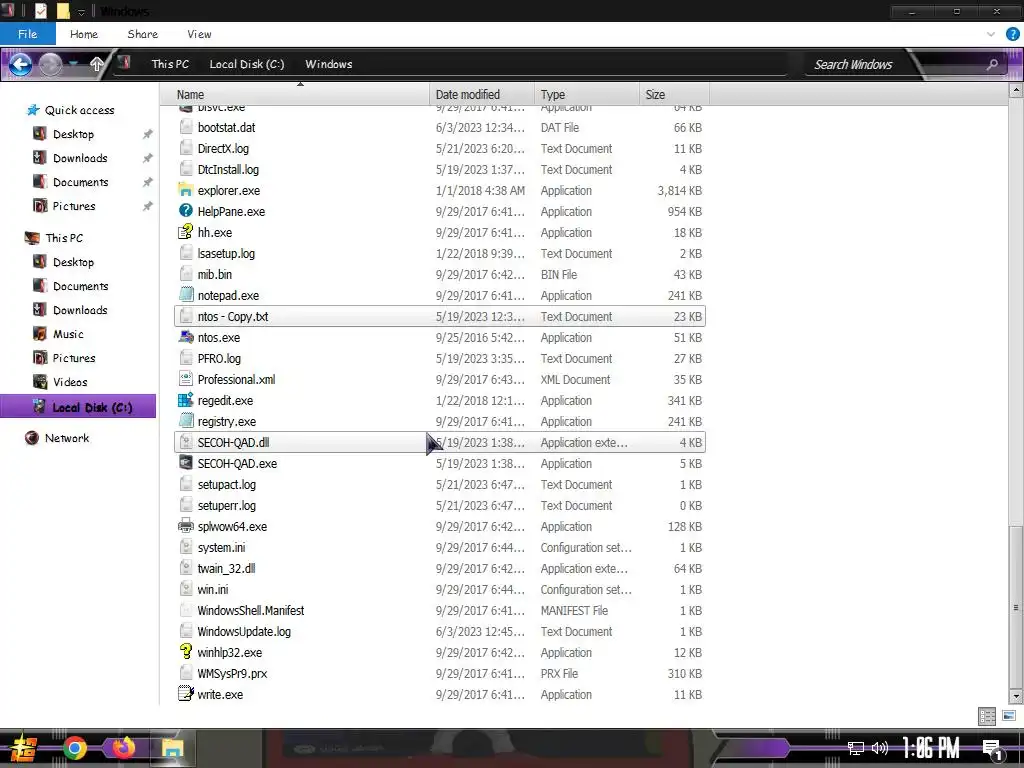Click the twain_32.dll file icon
Screen dimensions: 1024x768
coord(185,568)
